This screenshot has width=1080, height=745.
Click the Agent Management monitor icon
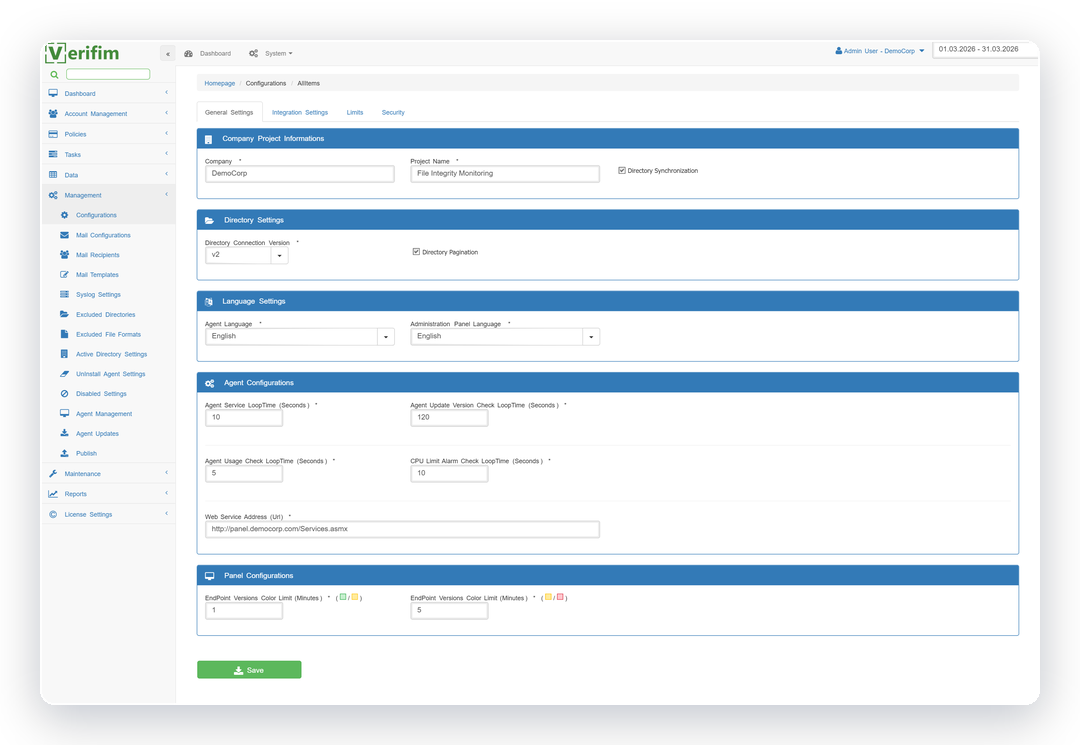pos(64,413)
